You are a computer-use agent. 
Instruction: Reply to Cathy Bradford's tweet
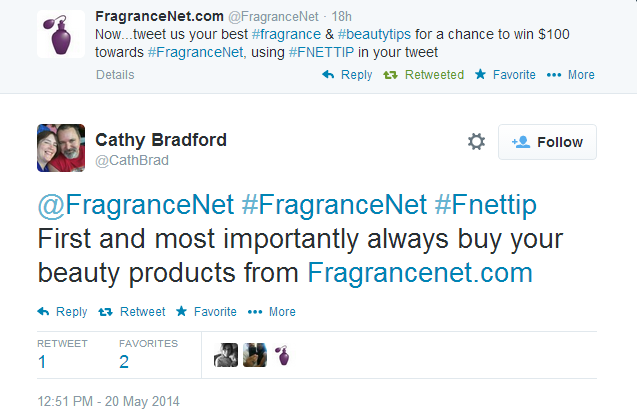pos(62,312)
